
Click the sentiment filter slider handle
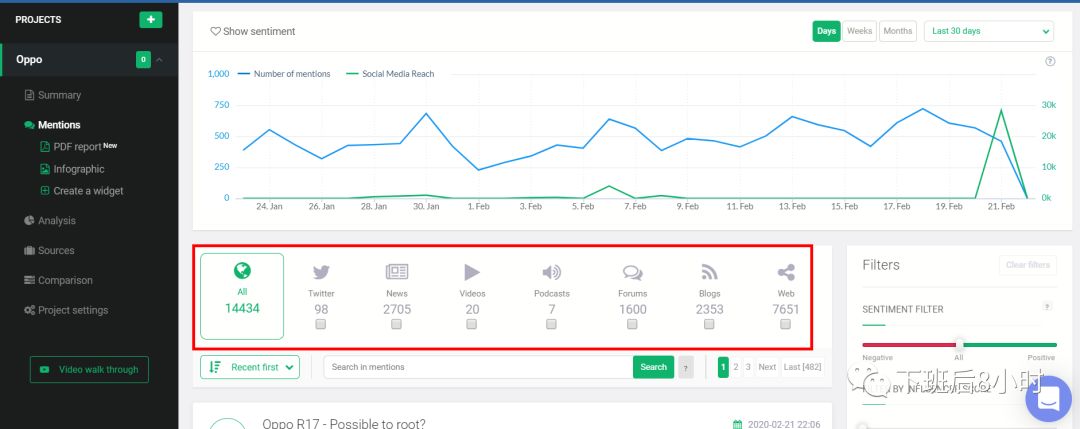click(959, 344)
